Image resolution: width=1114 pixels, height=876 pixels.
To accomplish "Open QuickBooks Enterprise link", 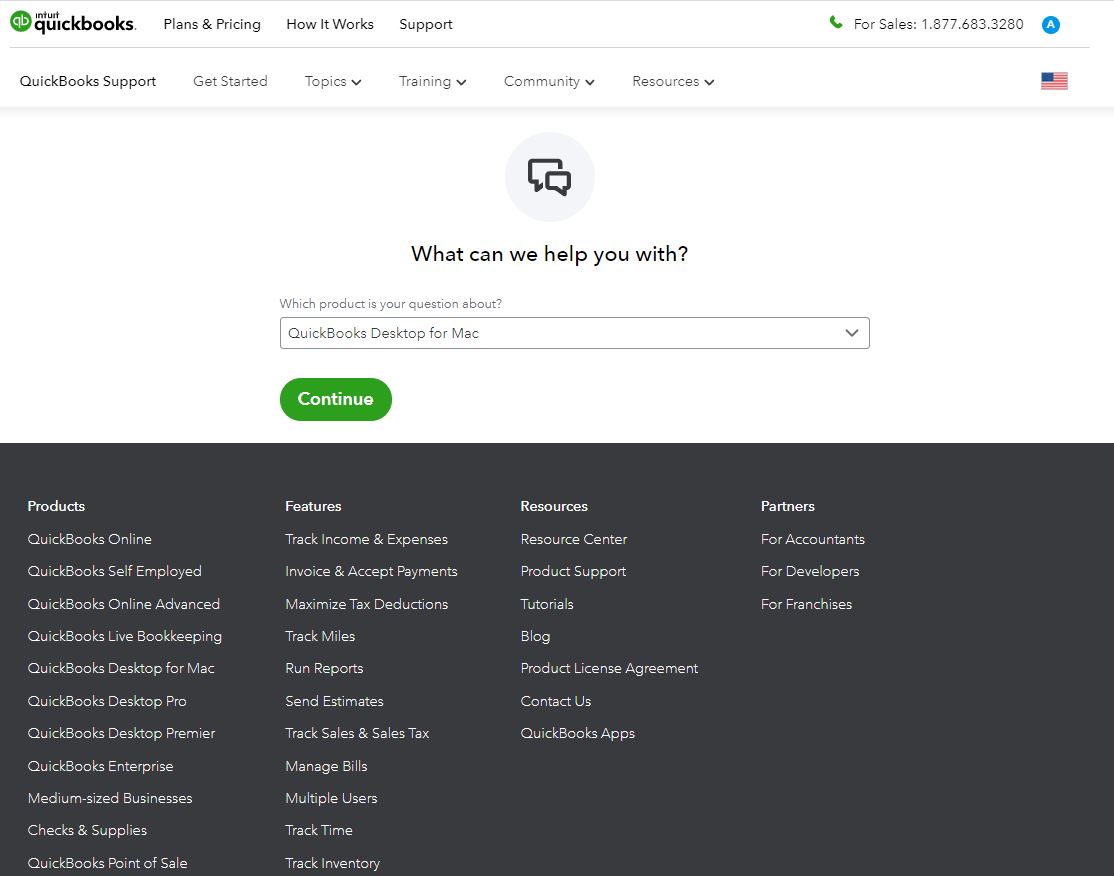I will tap(100, 766).
